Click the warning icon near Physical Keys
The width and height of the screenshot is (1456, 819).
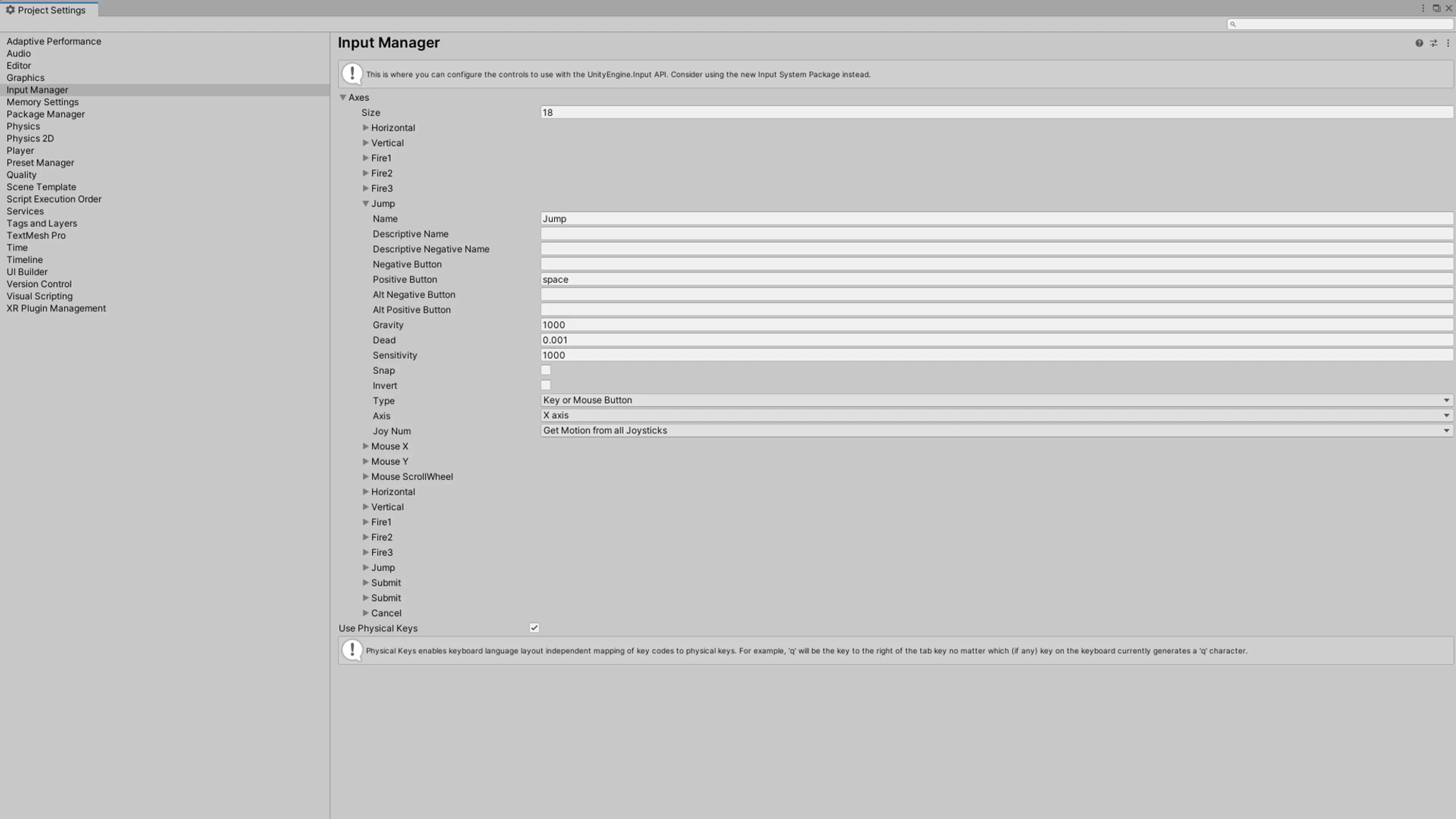click(351, 650)
